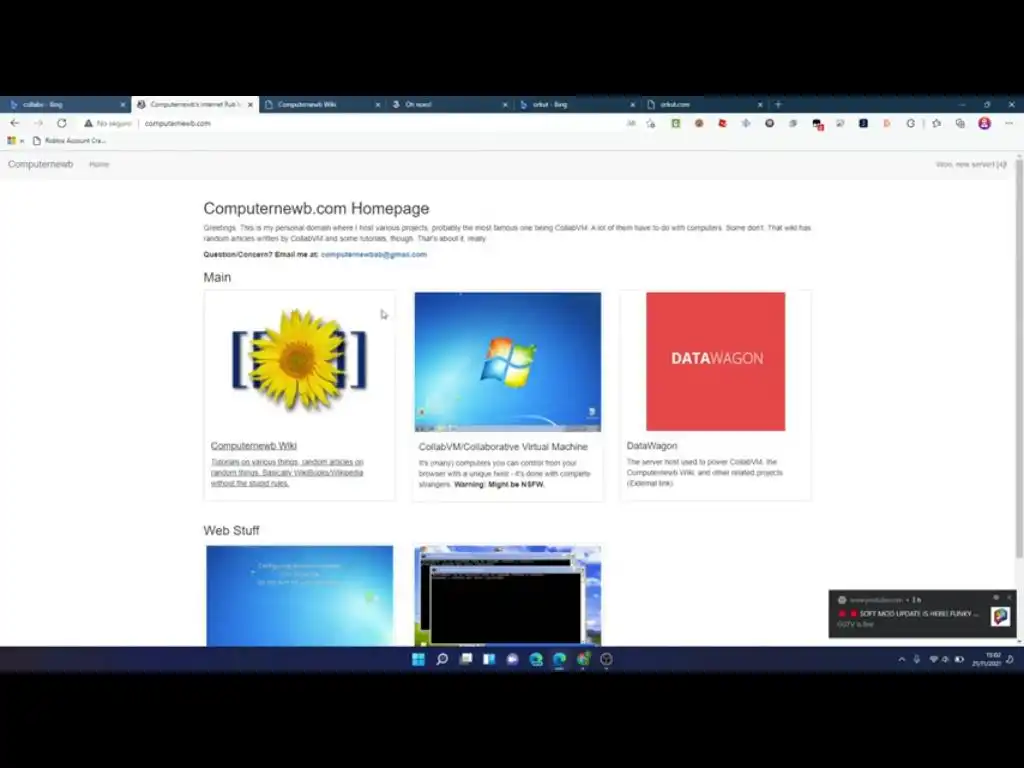Open the Apps grid icon in bookmarks bar

click(11, 140)
